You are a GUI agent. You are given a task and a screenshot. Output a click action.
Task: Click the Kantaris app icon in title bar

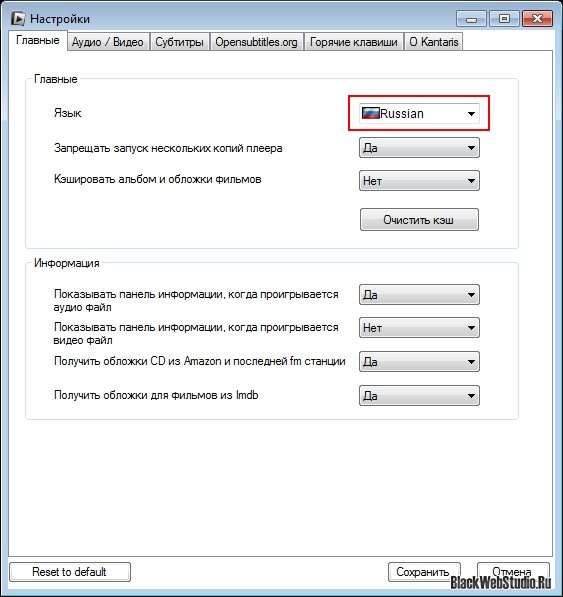[18, 19]
